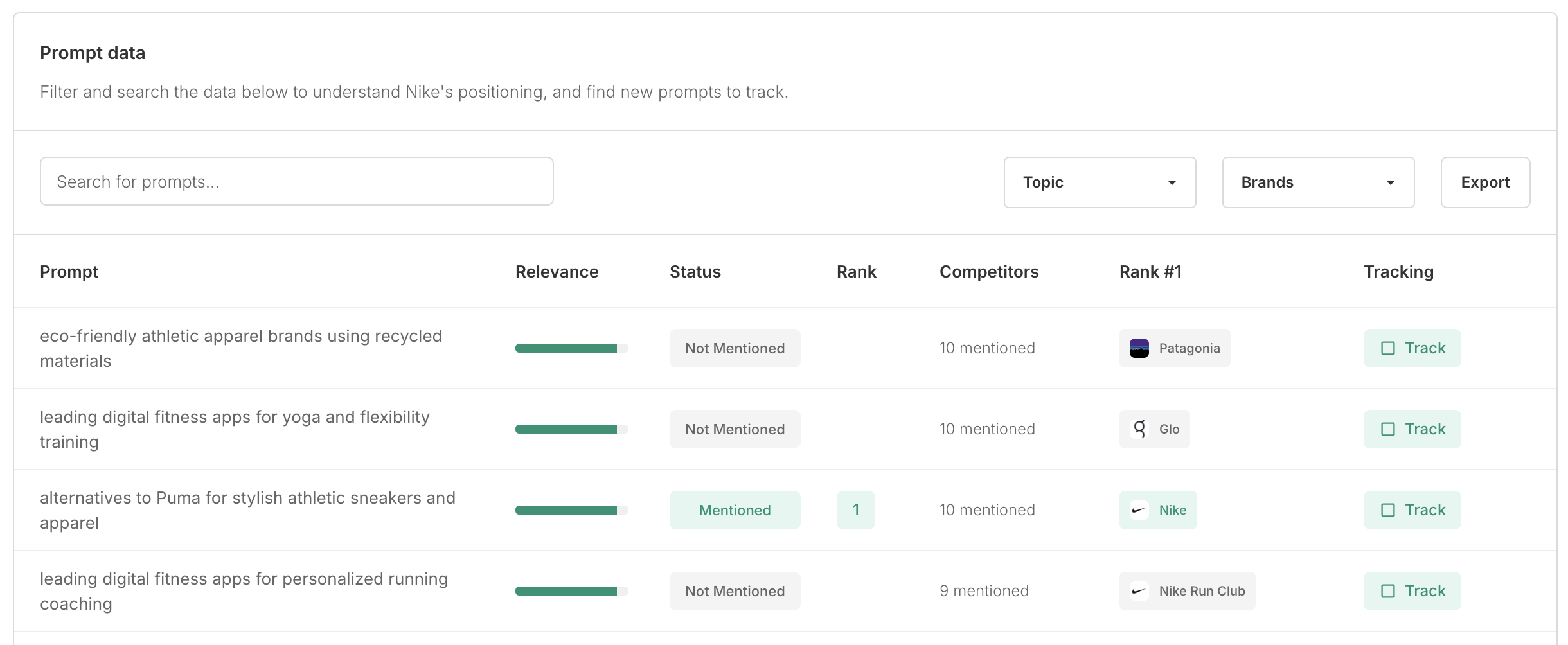Viewport: 1568px width, 645px height.
Task: Click the Patagonia logo icon
Action: 1139,348
